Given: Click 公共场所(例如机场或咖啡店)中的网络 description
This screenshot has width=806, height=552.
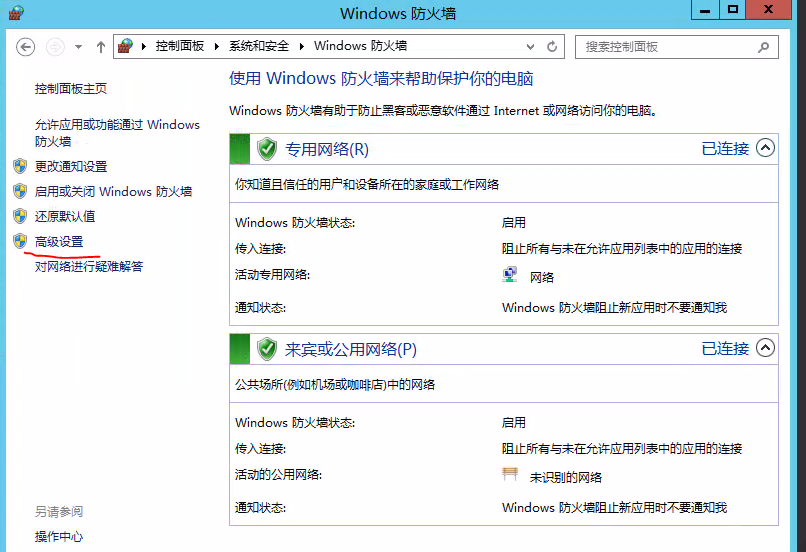Looking at the screenshot, I should [335, 384].
